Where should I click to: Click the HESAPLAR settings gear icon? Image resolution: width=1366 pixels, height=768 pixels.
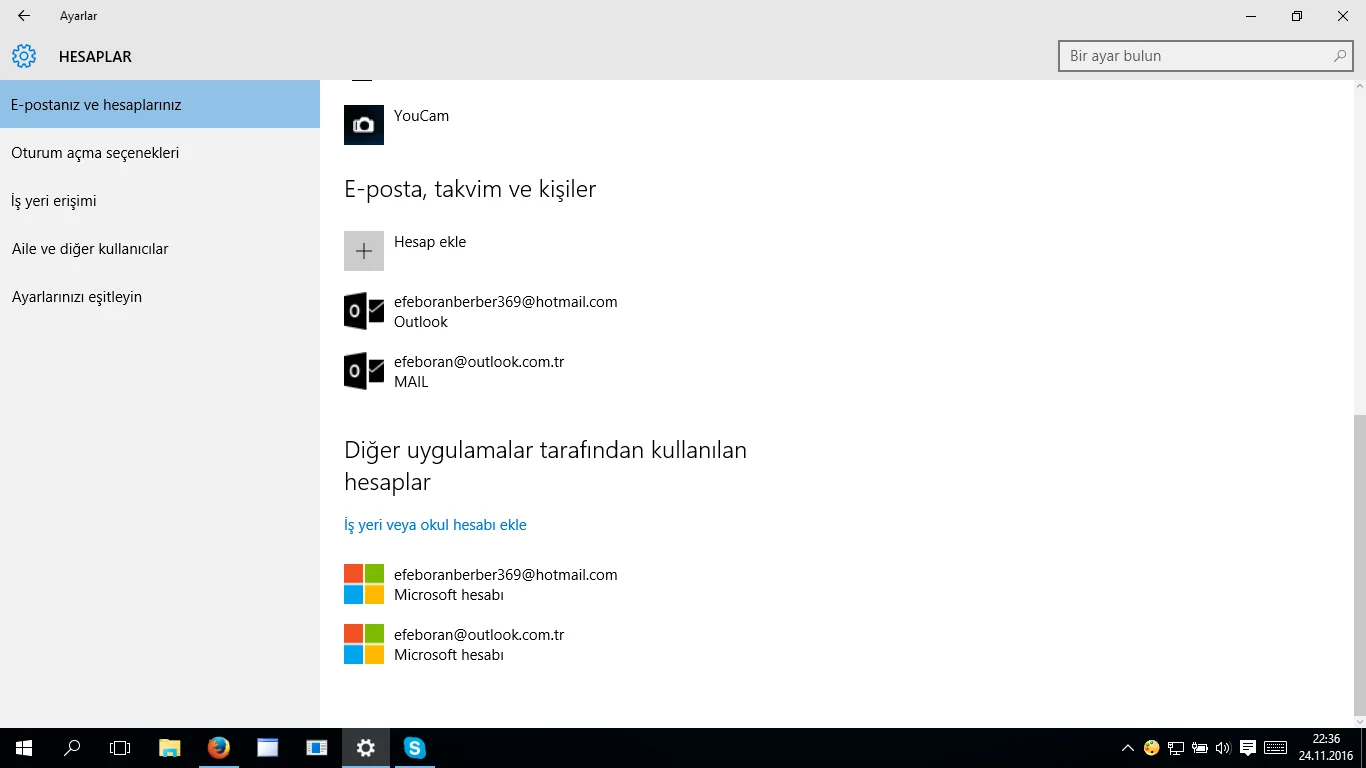click(24, 56)
